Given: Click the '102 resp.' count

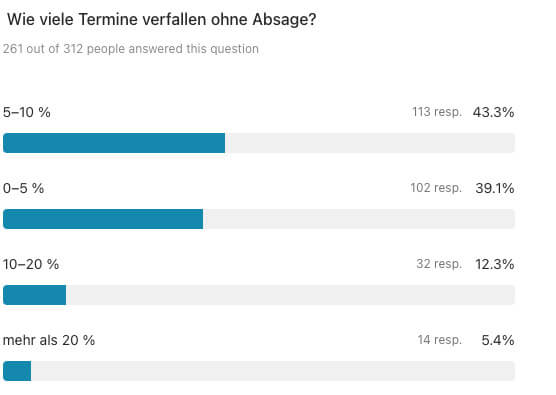Looking at the screenshot, I should tap(436, 188).
